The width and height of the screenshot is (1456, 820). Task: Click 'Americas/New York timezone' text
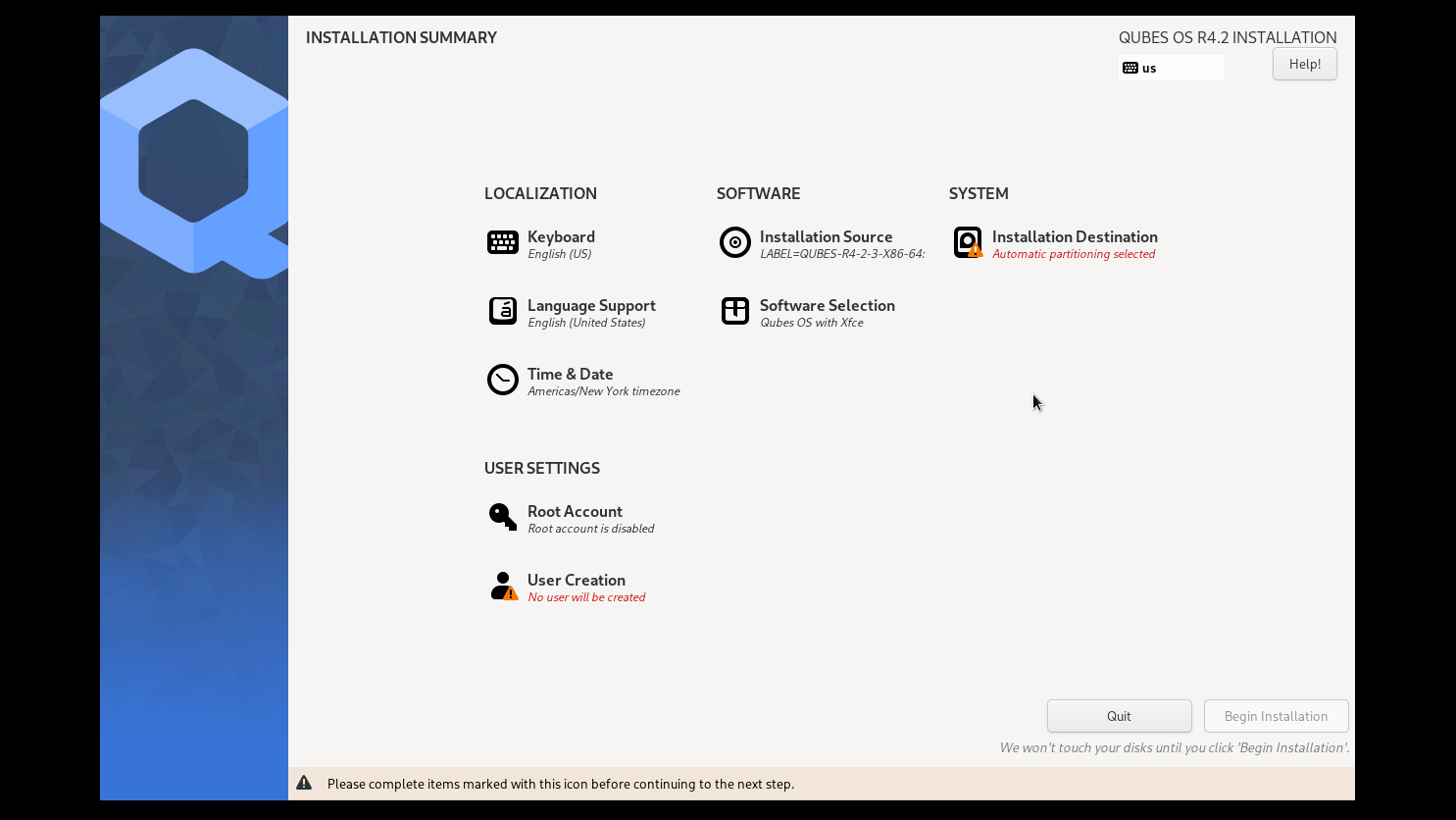tap(604, 391)
